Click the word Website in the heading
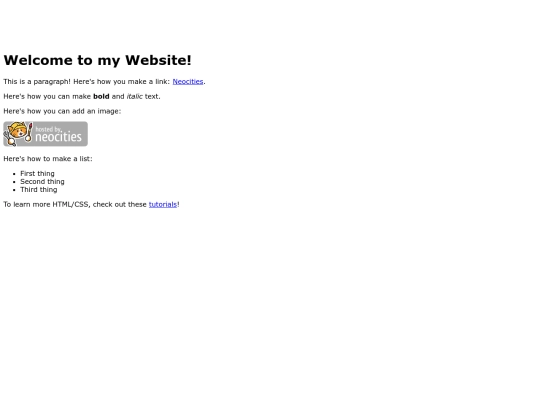Viewport: 540px width, 405px height. [158, 60]
